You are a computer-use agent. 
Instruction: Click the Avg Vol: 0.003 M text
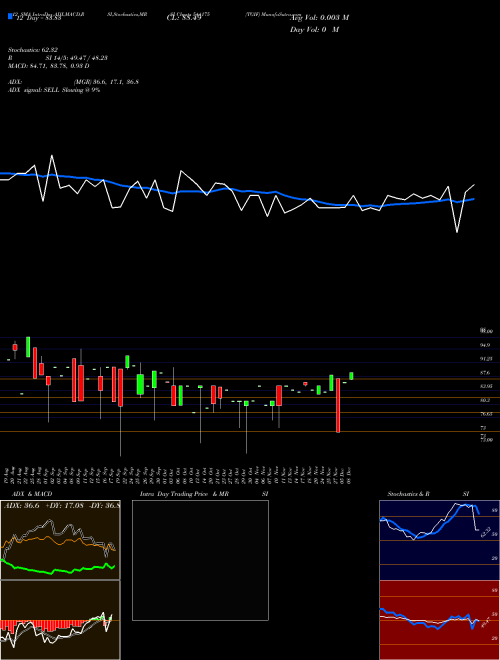319,18
